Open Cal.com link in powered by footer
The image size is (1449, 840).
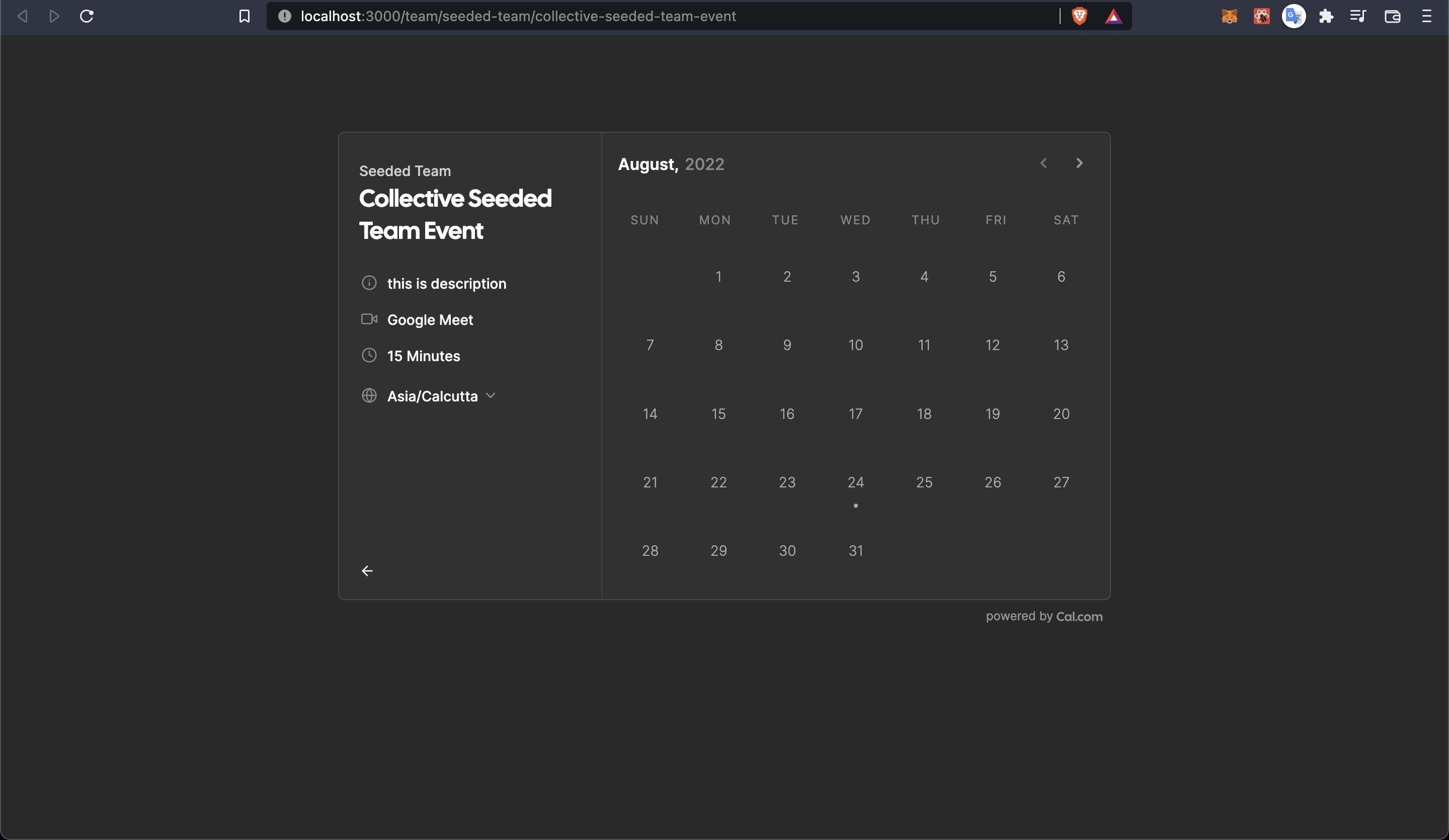click(x=1079, y=616)
